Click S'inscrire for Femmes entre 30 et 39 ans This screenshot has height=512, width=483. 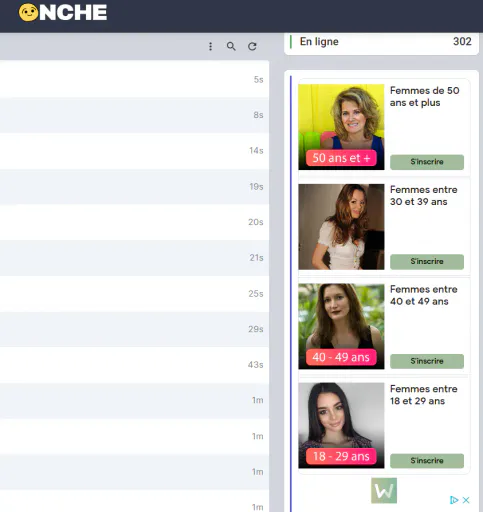pos(427,262)
